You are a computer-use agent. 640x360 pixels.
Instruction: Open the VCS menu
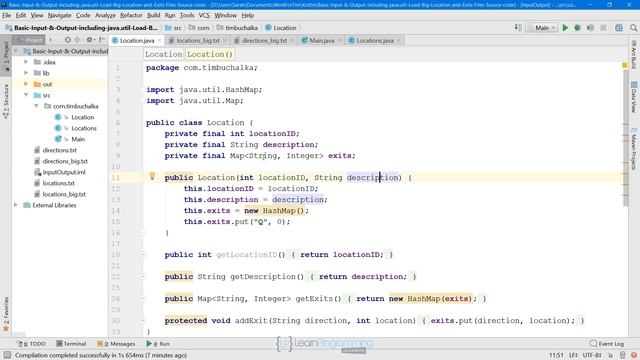coord(204,15)
